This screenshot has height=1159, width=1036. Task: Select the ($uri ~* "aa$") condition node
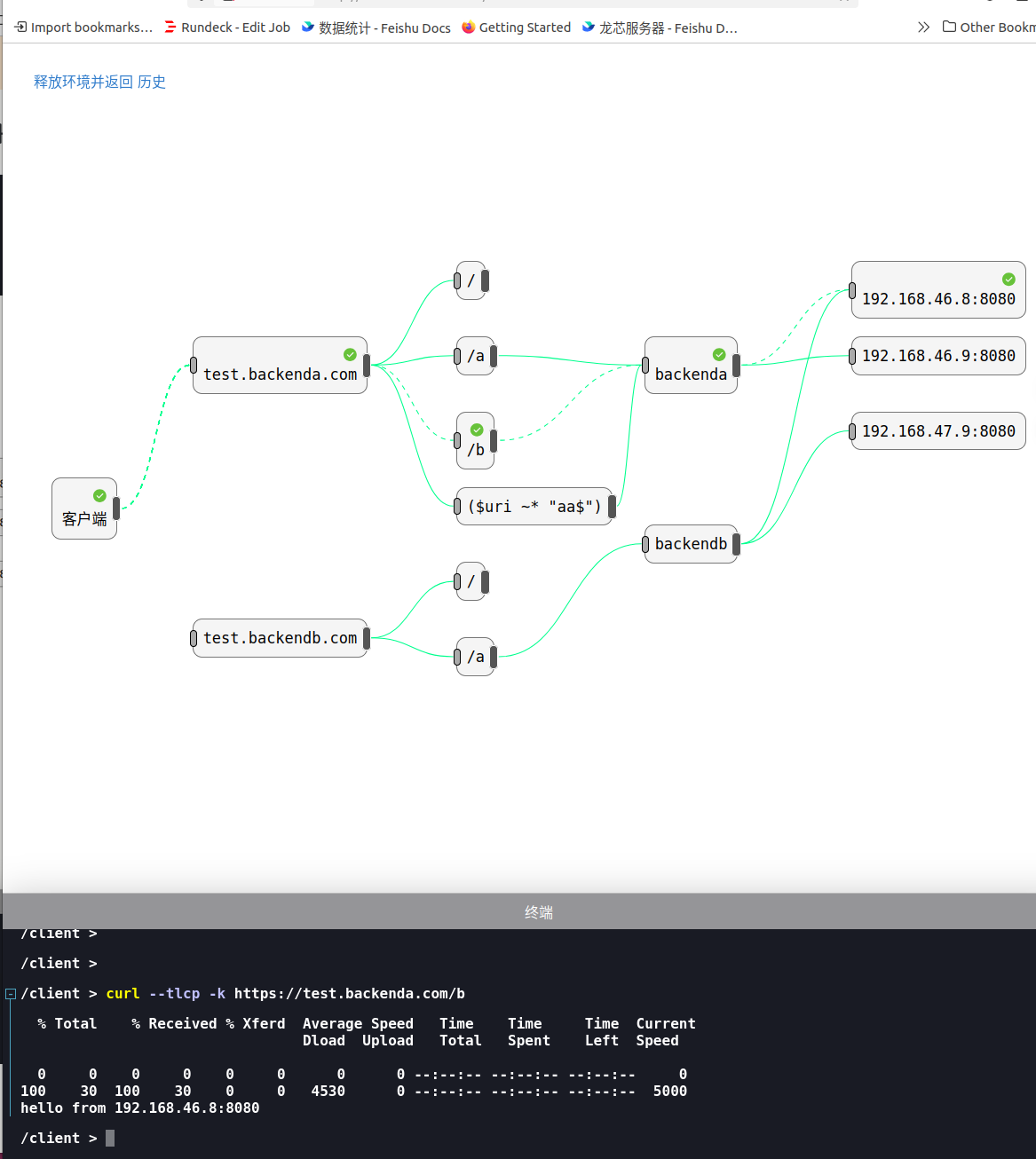coord(534,507)
